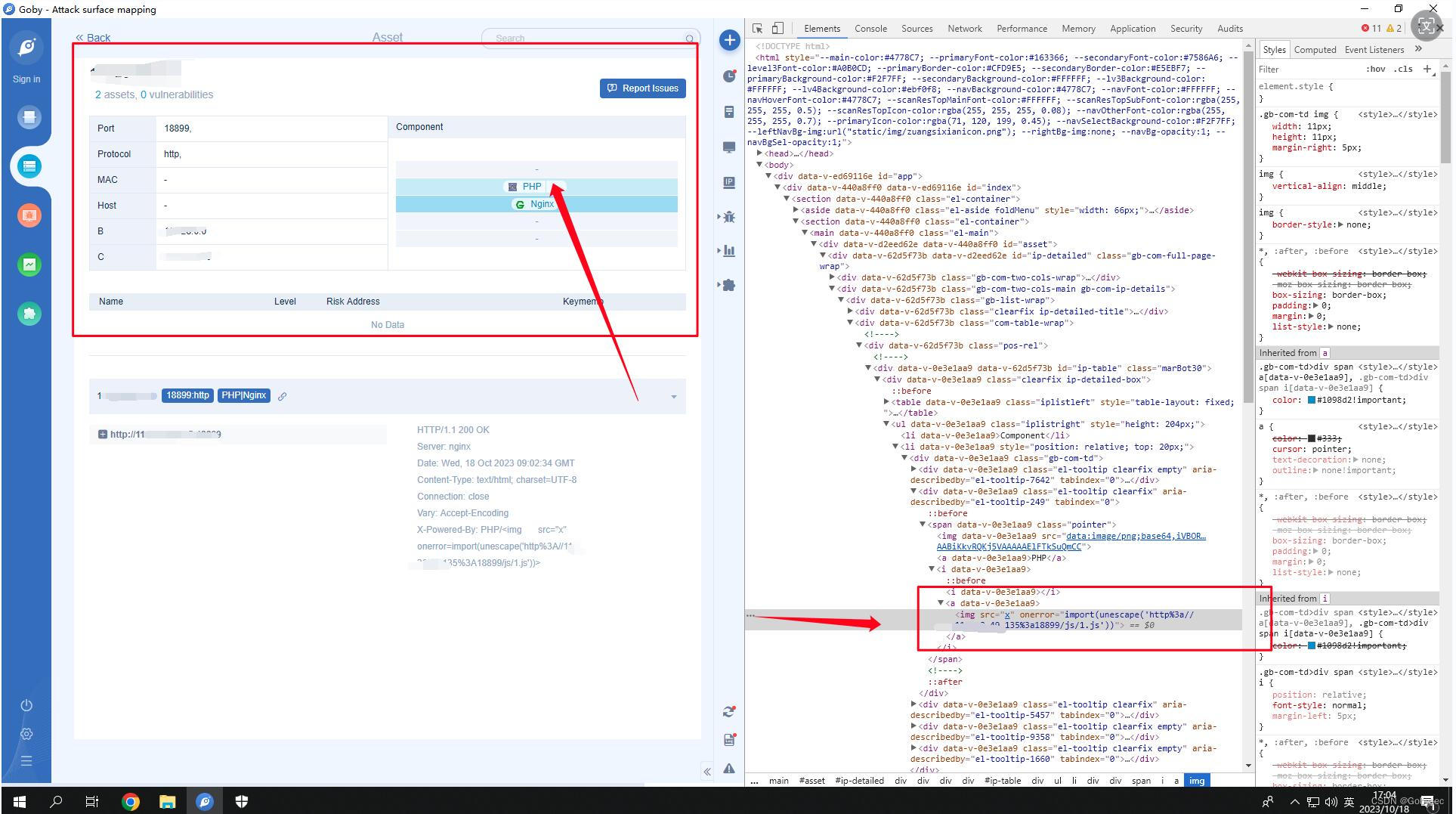This screenshot has width=1456, height=814.
Task: Switch to the Console tab
Action: [870, 29]
